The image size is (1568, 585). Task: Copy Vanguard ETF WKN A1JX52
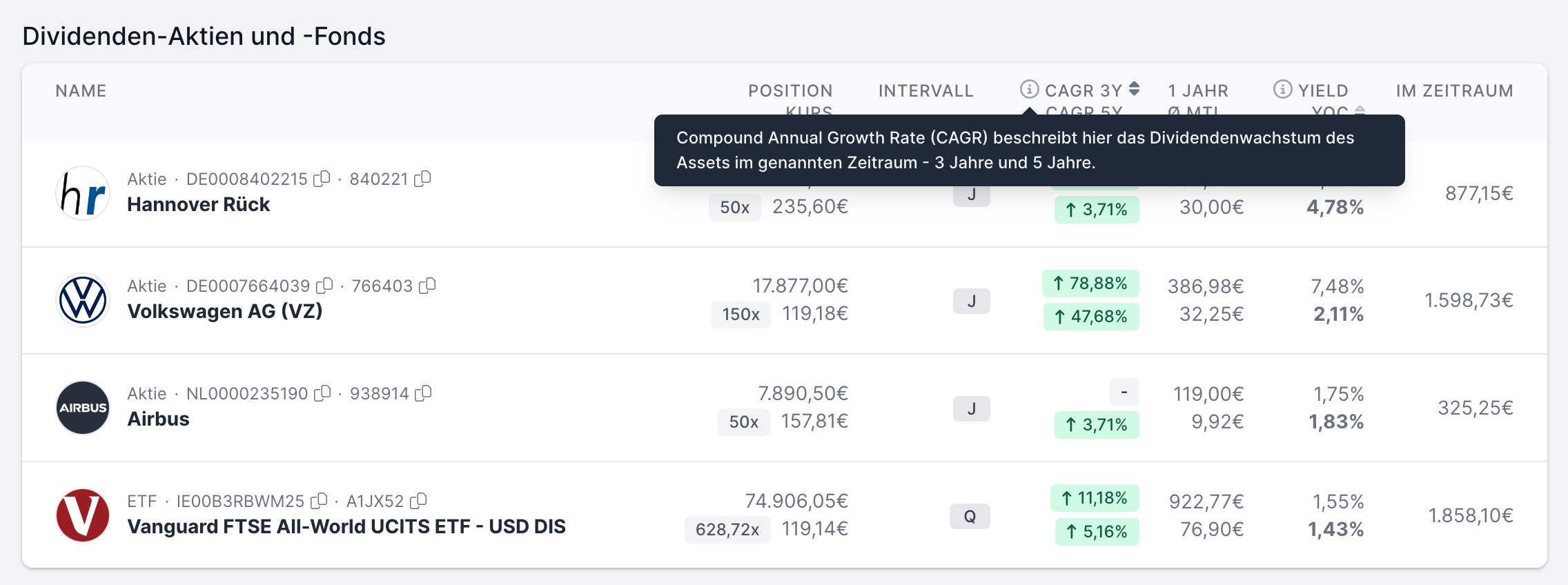coord(418,501)
